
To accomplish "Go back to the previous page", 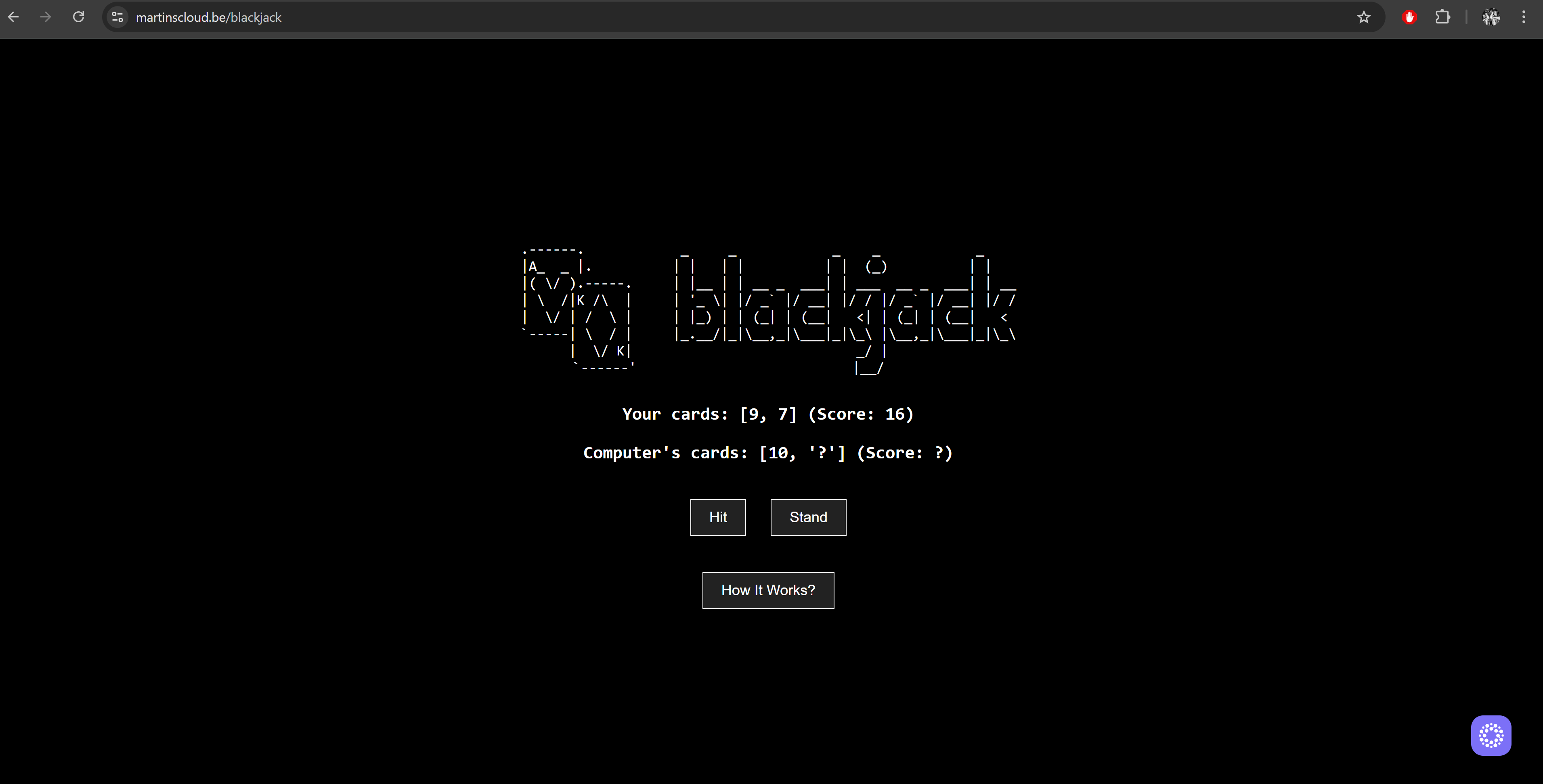I will pyautogui.click(x=13, y=17).
